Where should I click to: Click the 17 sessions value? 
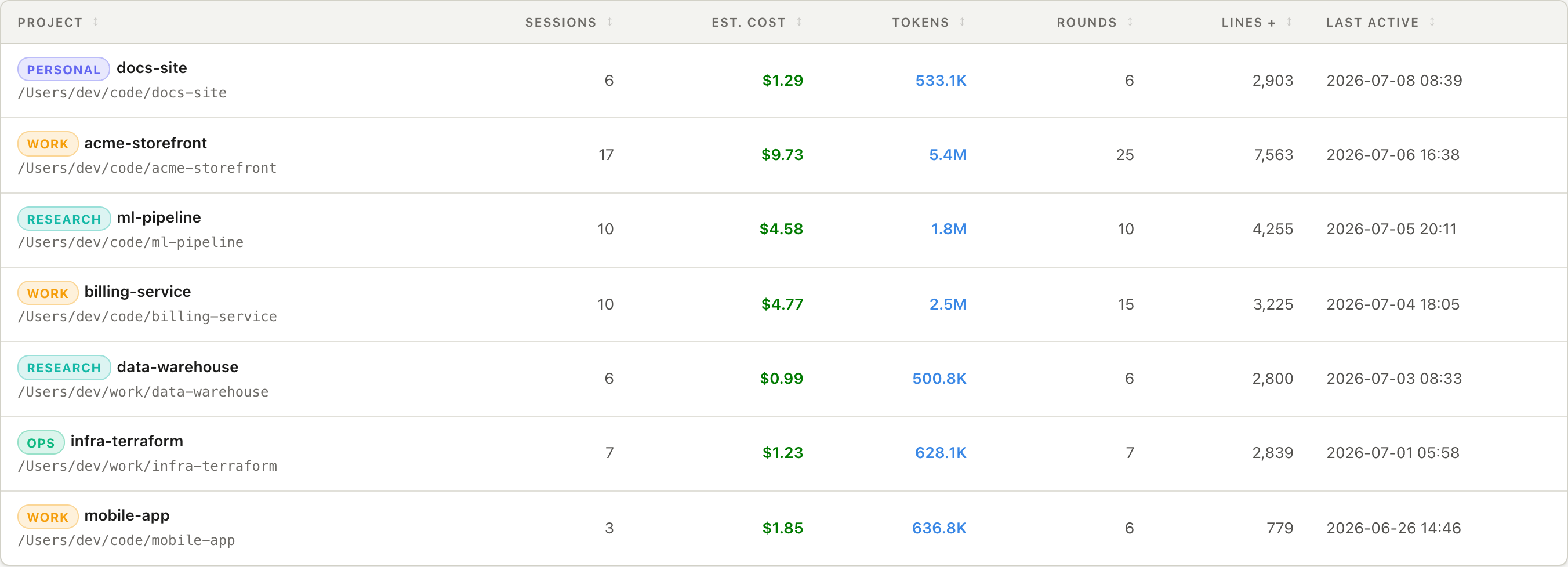605,155
